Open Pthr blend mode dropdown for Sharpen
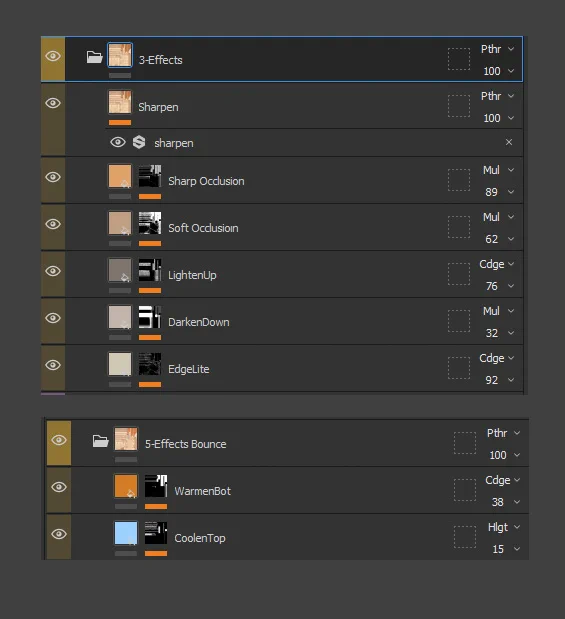565x619 pixels. coord(497,96)
